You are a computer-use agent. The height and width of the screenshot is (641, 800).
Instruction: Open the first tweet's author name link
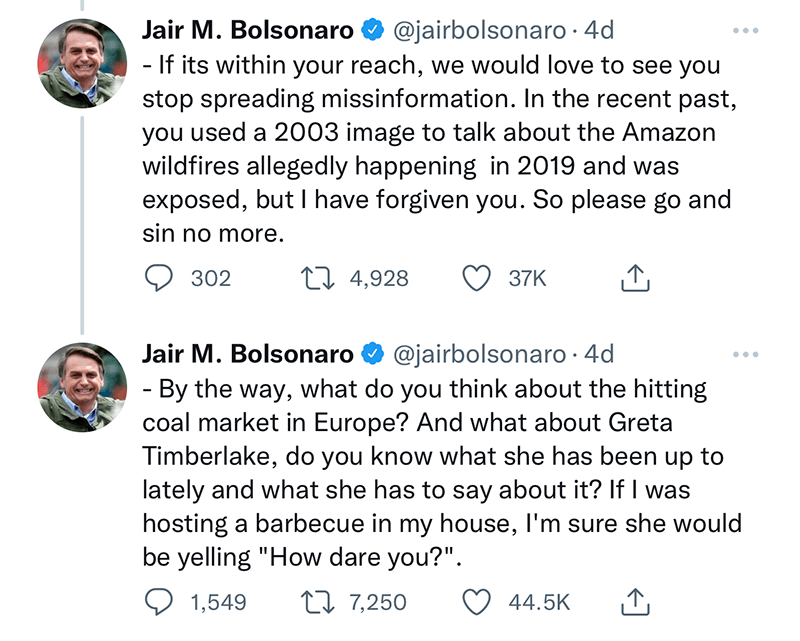pos(247,31)
